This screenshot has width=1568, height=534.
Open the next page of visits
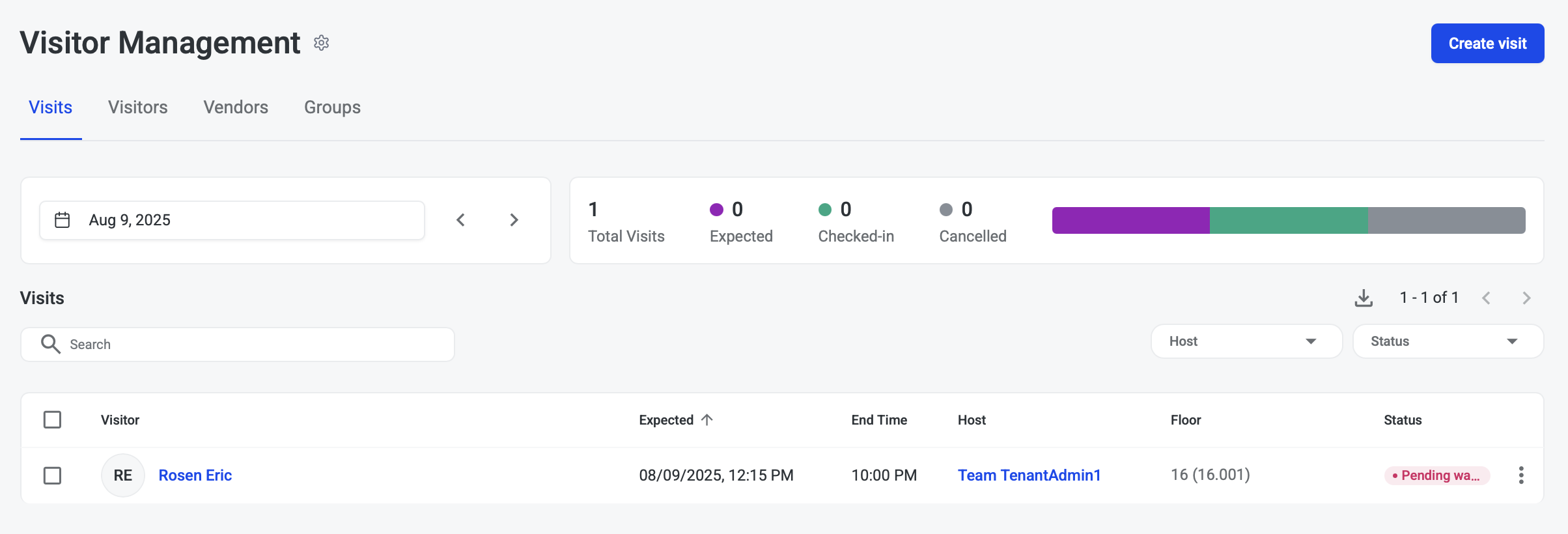tap(1526, 298)
